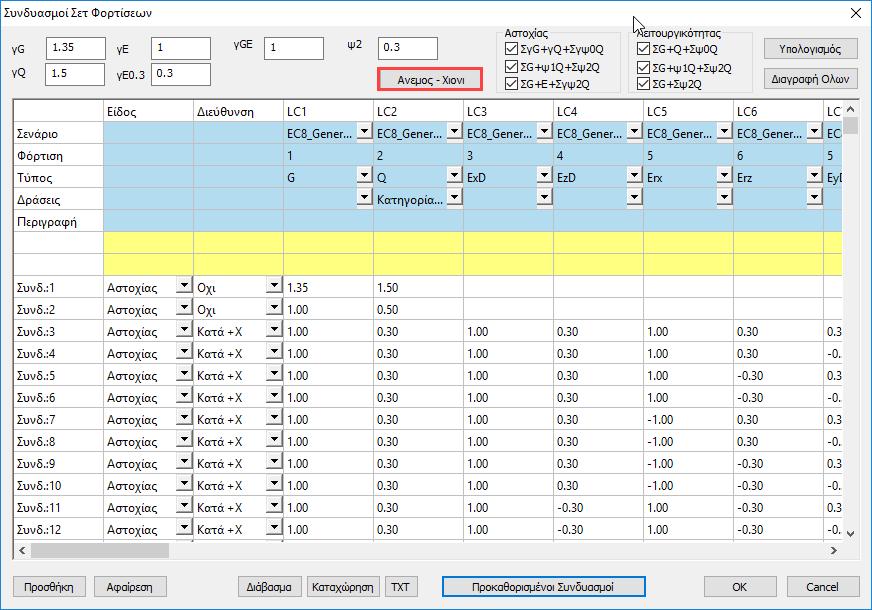Open LC2 Σενάριο dropdown
This screenshot has width=872, height=610.
coord(454,132)
